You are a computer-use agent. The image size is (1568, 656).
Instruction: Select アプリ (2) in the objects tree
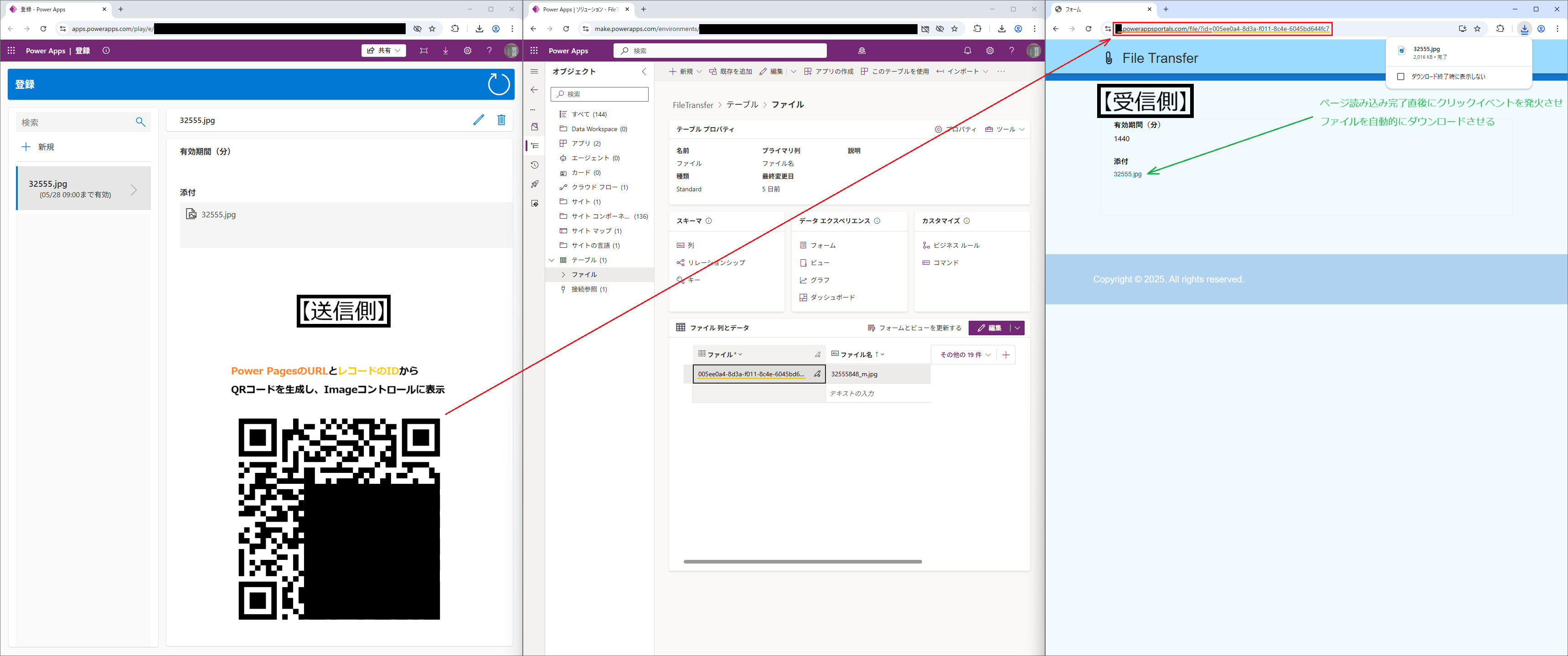pyautogui.click(x=580, y=143)
